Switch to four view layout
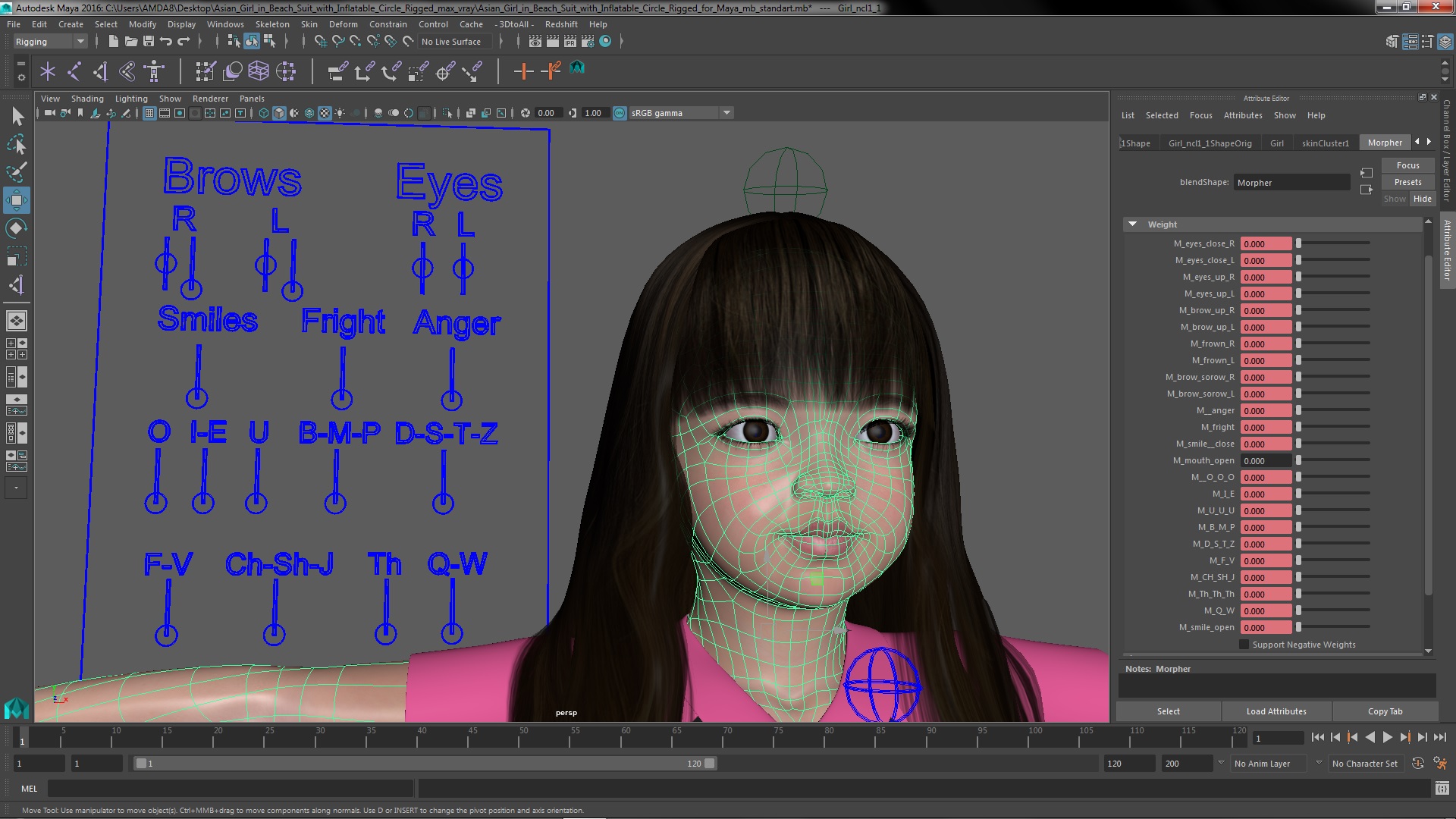The width and height of the screenshot is (1456, 819). [x=17, y=349]
